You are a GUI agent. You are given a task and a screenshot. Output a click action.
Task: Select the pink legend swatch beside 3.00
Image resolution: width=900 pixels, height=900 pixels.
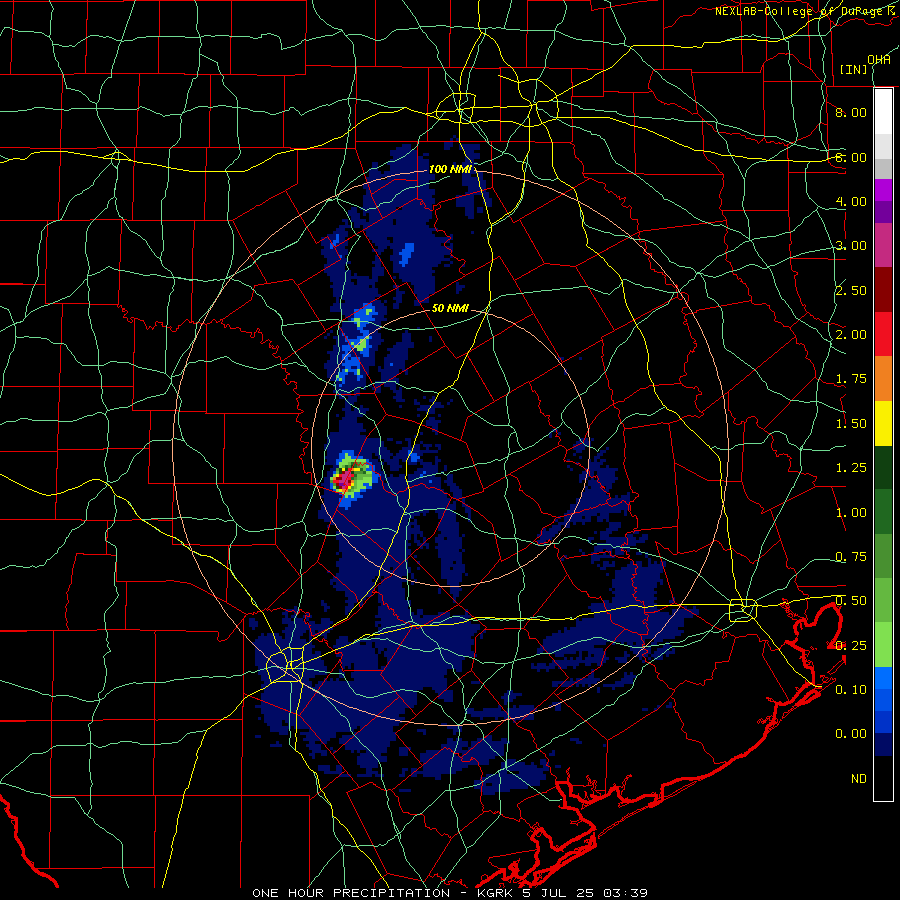[x=883, y=246]
